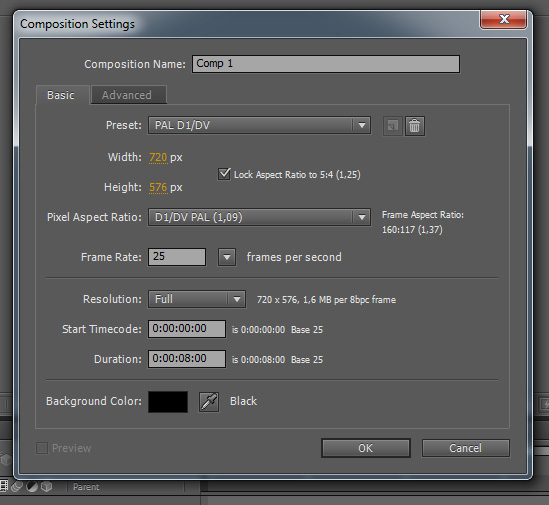
Task: Open the Resolution dropdown set to Full
Action: click(x=197, y=299)
